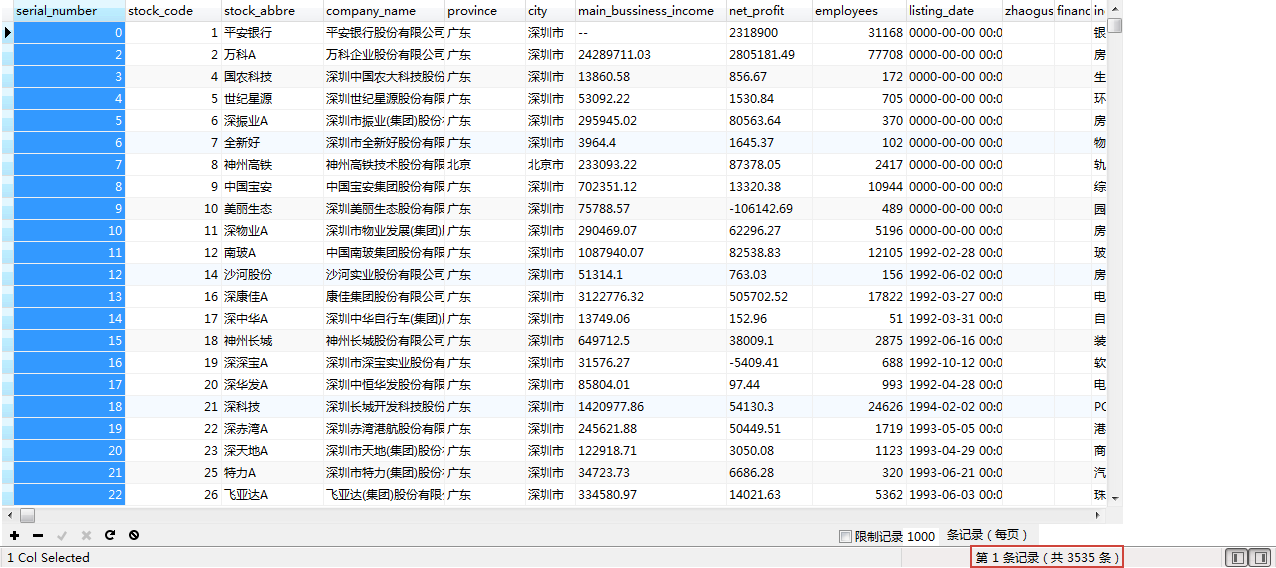The height and width of the screenshot is (568, 1276).
Task: Click the net_profit cell -5409.41
Action: pyautogui.click(x=769, y=363)
